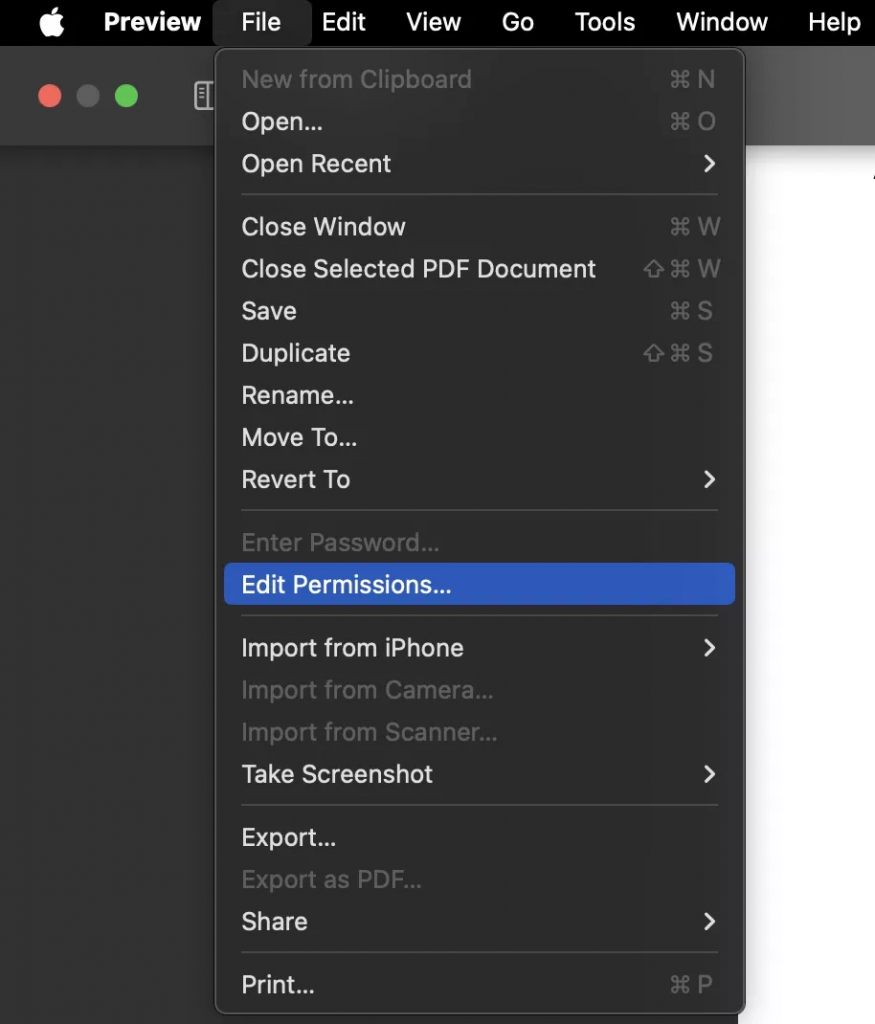Select Close Window from the menu
Image resolution: width=875 pixels, height=1024 pixels.
coord(323,226)
